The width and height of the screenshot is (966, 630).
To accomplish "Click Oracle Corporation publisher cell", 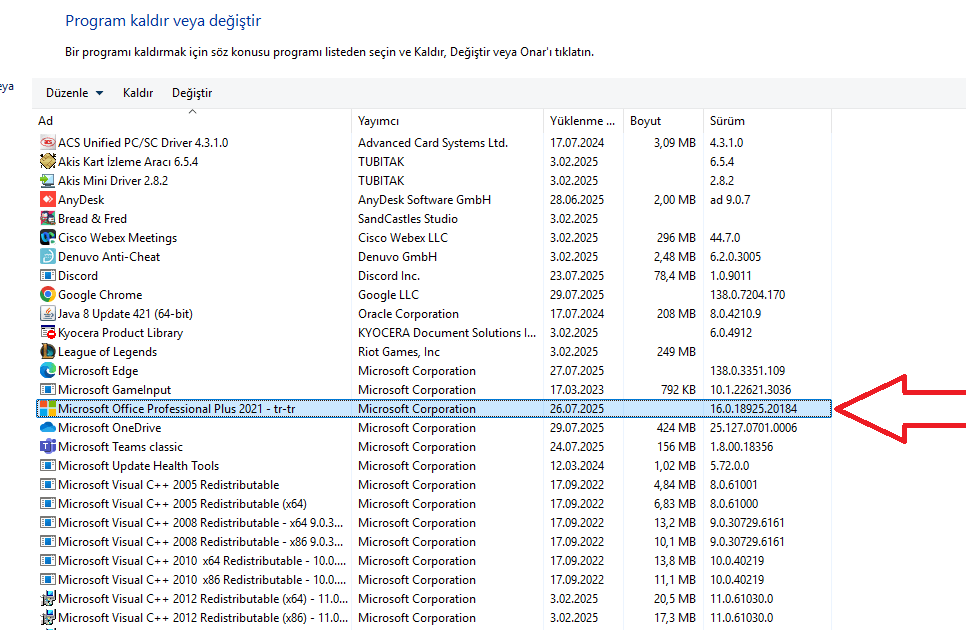I will 408,314.
